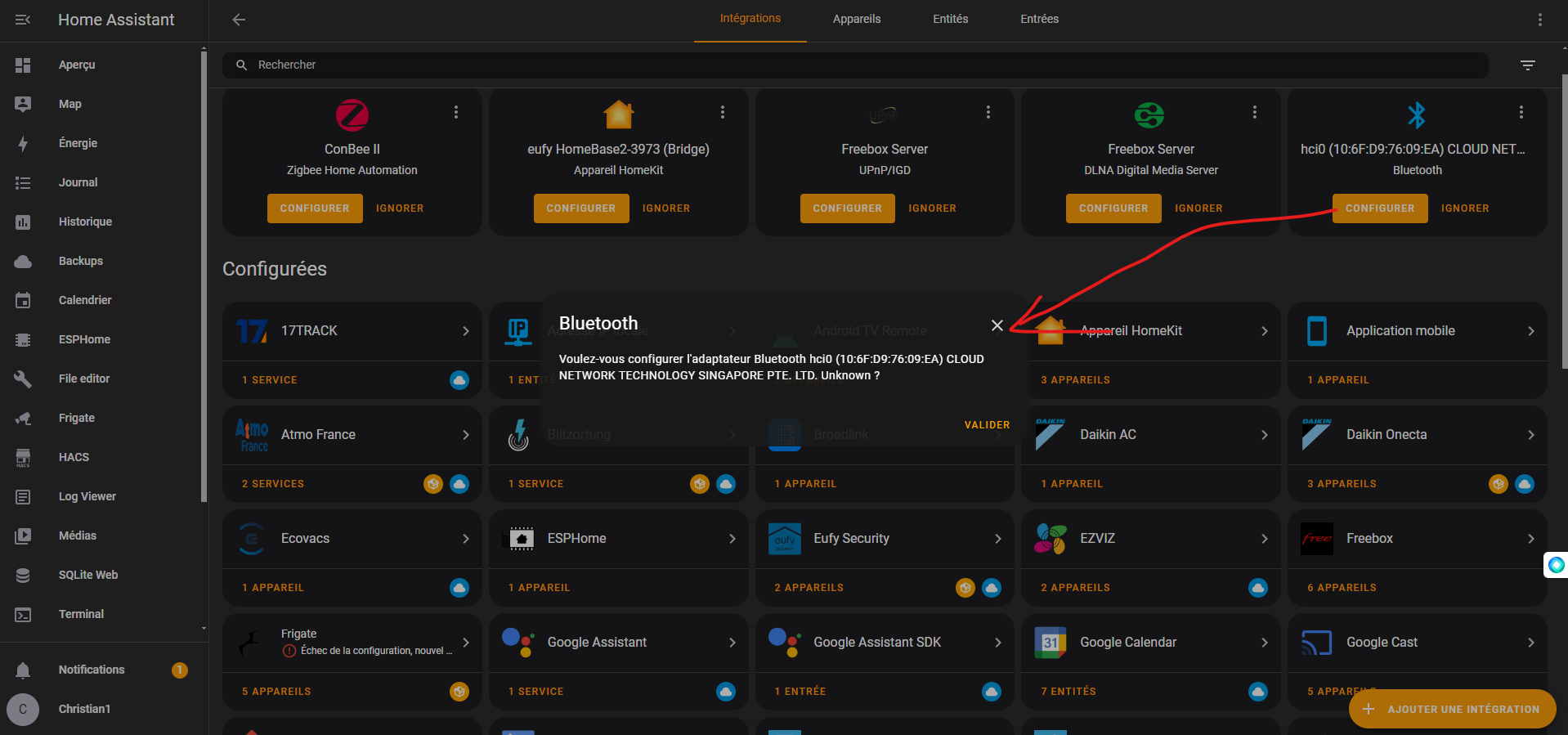Open the 2 APPAREILS link under EZVIZ
This screenshot has width=1568, height=735.
pyautogui.click(x=1075, y=588)
